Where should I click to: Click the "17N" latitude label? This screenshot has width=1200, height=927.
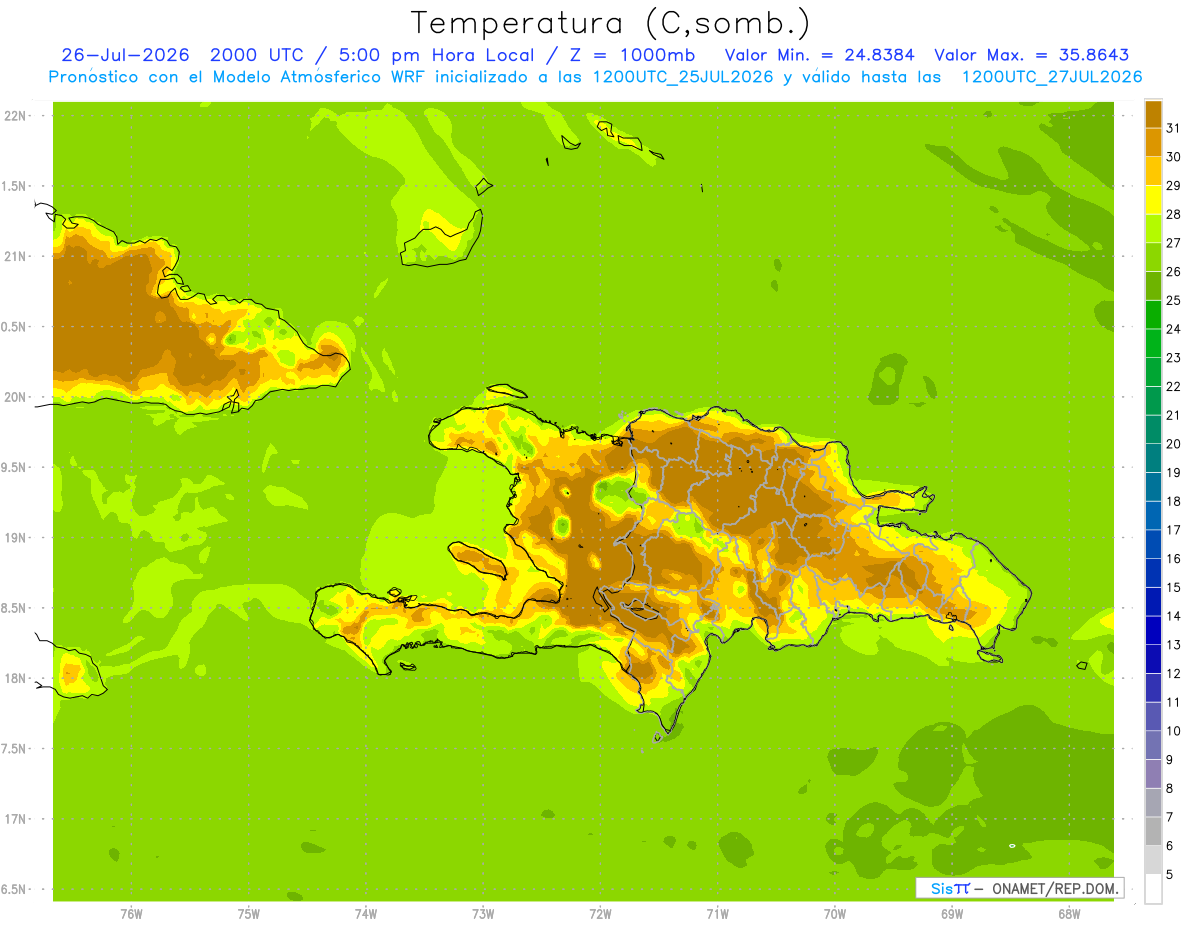point(16,819)
